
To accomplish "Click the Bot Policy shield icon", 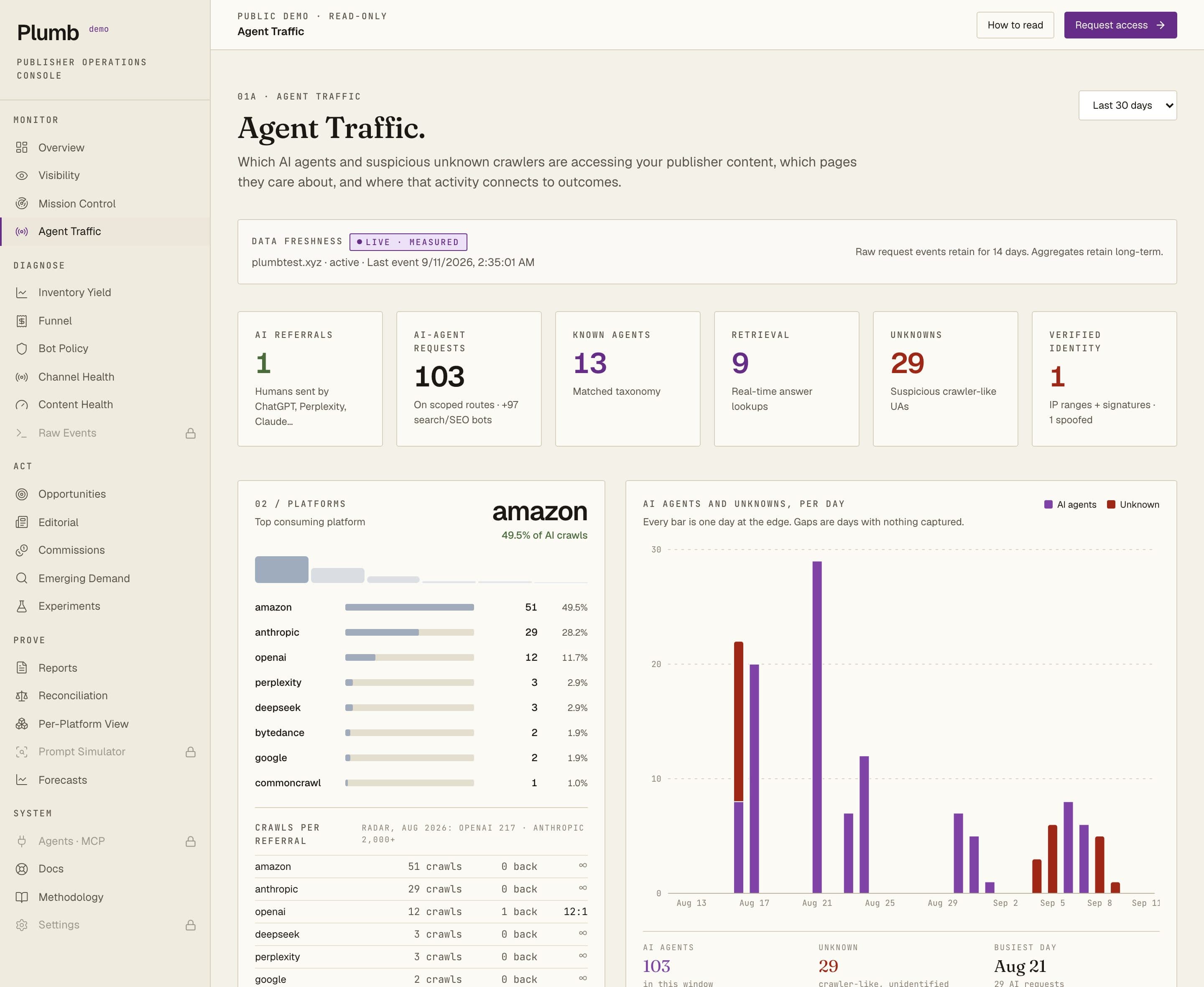I will coord(22,348).
